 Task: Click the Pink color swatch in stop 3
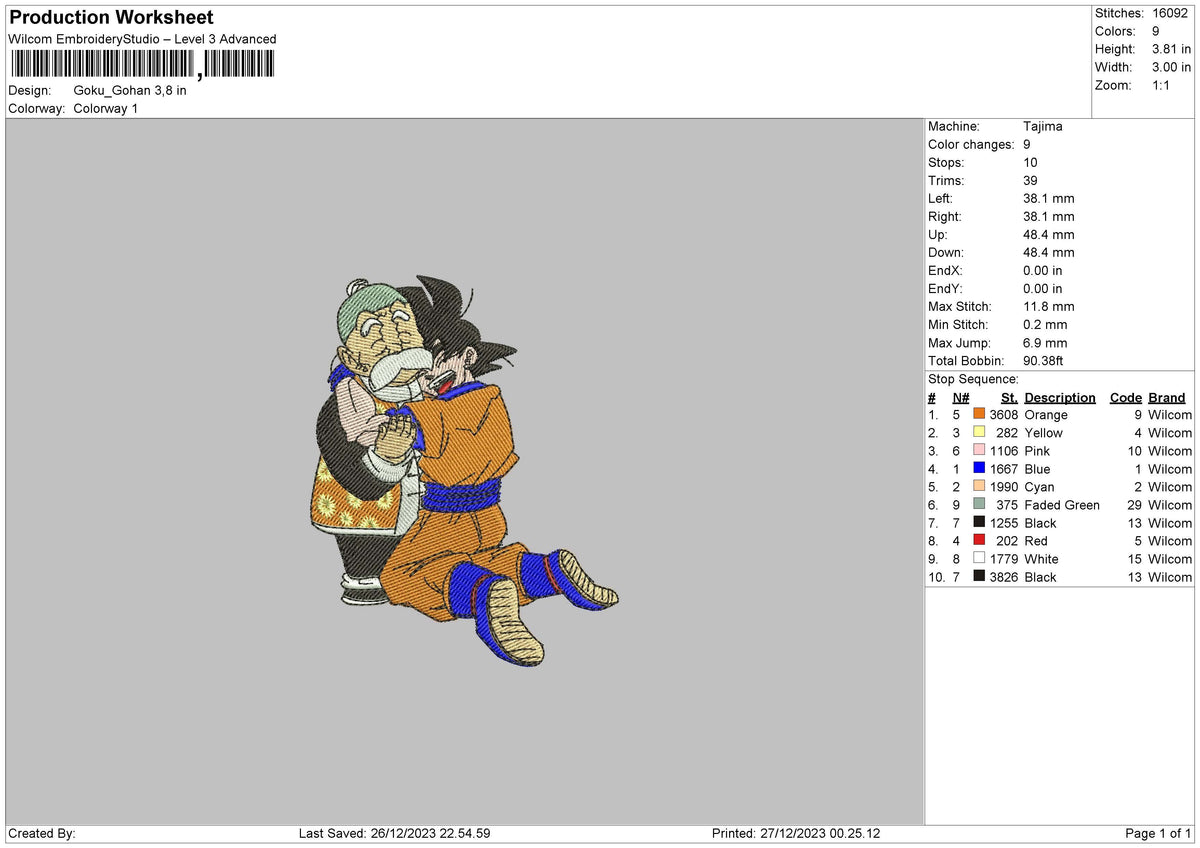tap(979, 450)
